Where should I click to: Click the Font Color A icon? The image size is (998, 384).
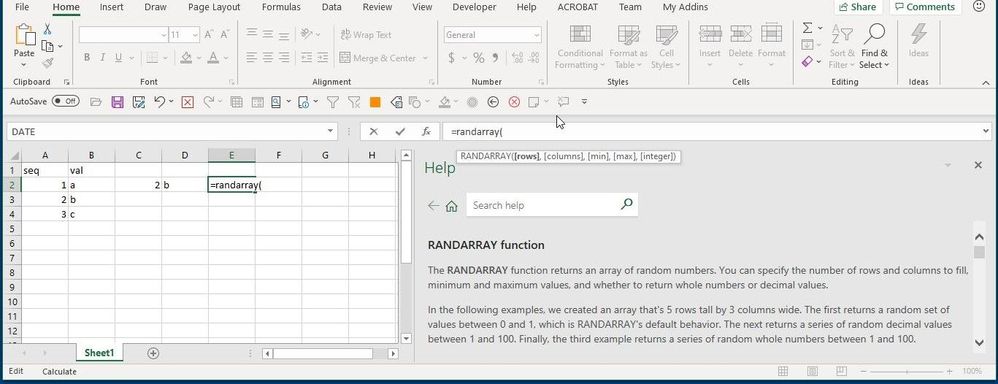click(x=214, y=58)
